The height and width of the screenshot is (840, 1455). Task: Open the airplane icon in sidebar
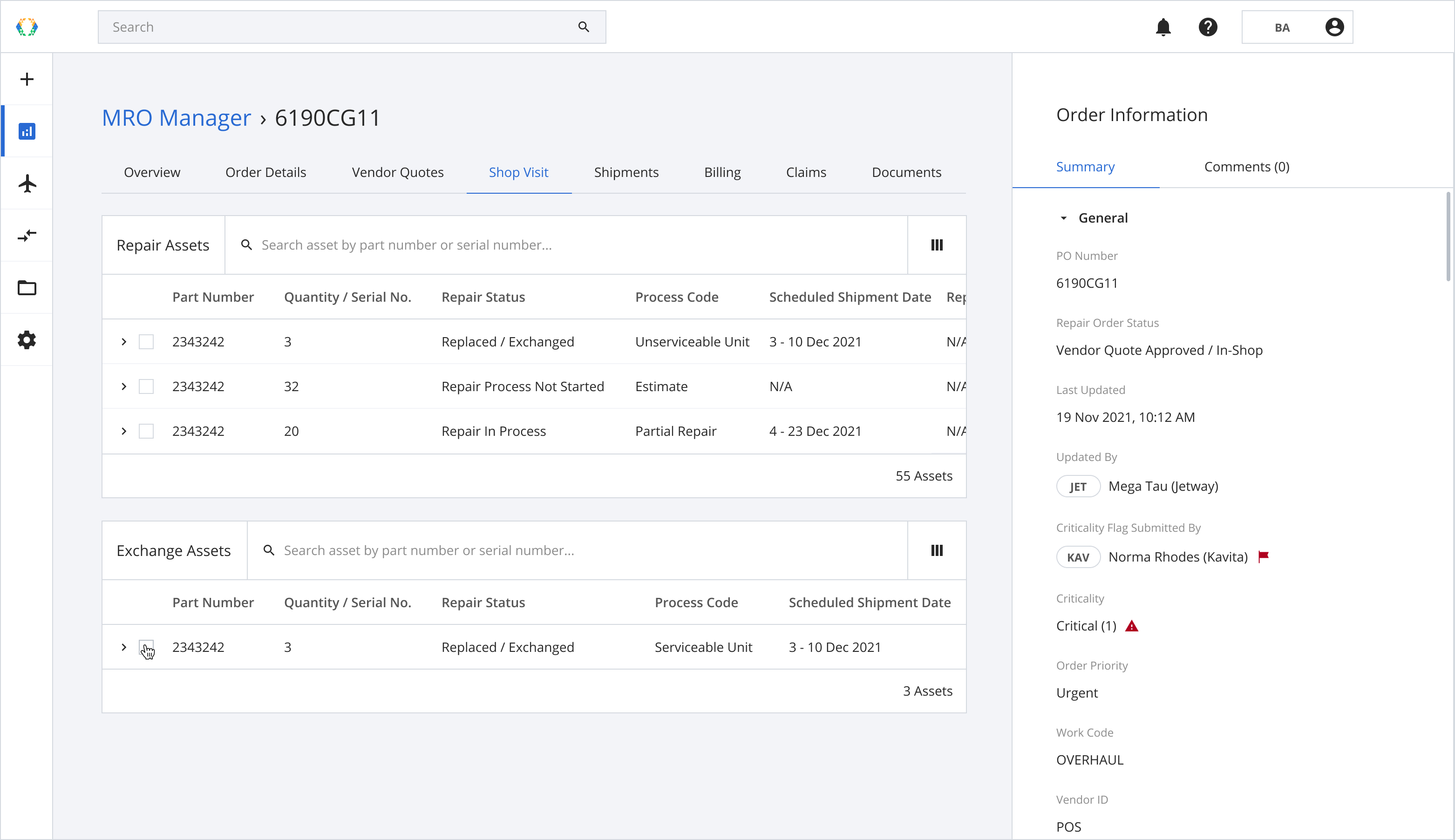click(x=27, y=183)
